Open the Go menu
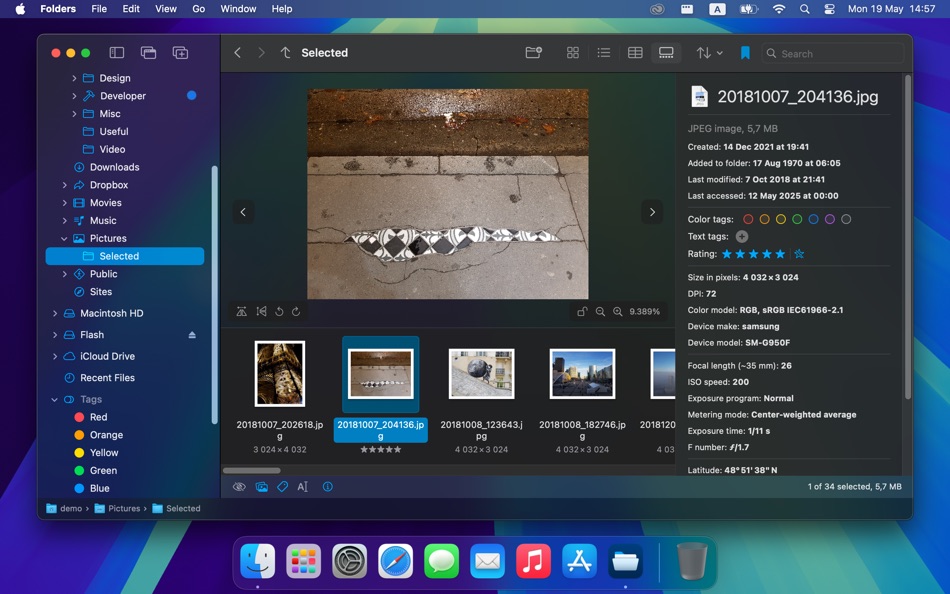Image resolution: width=950 pixels, height=594 pixels. (x=198, y=8)
